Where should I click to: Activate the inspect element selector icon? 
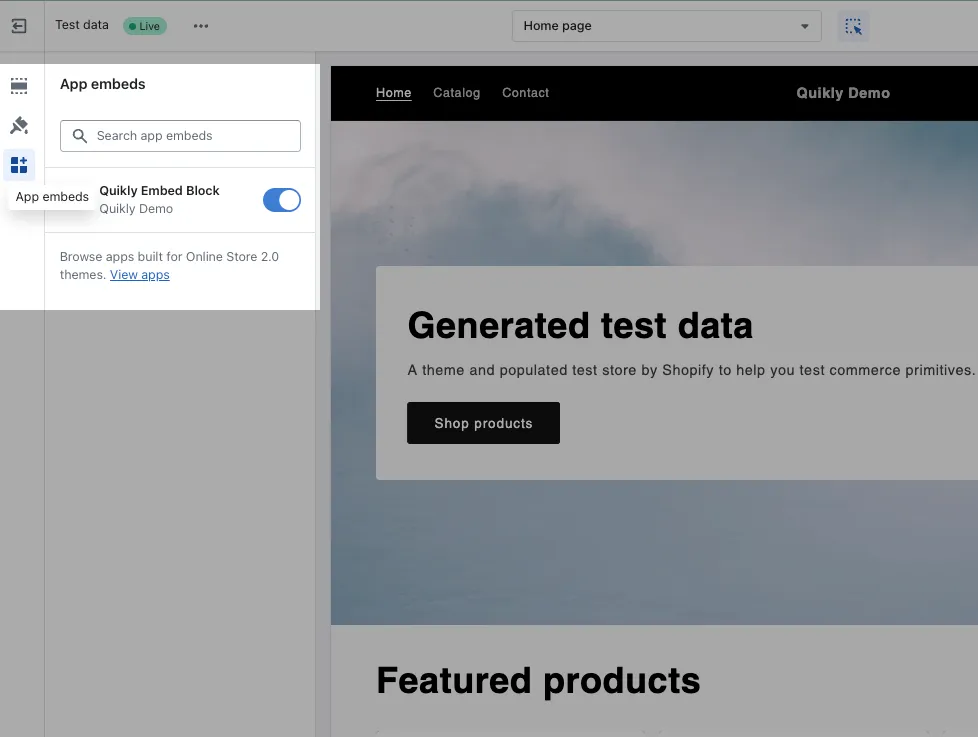tap(853, 25)
